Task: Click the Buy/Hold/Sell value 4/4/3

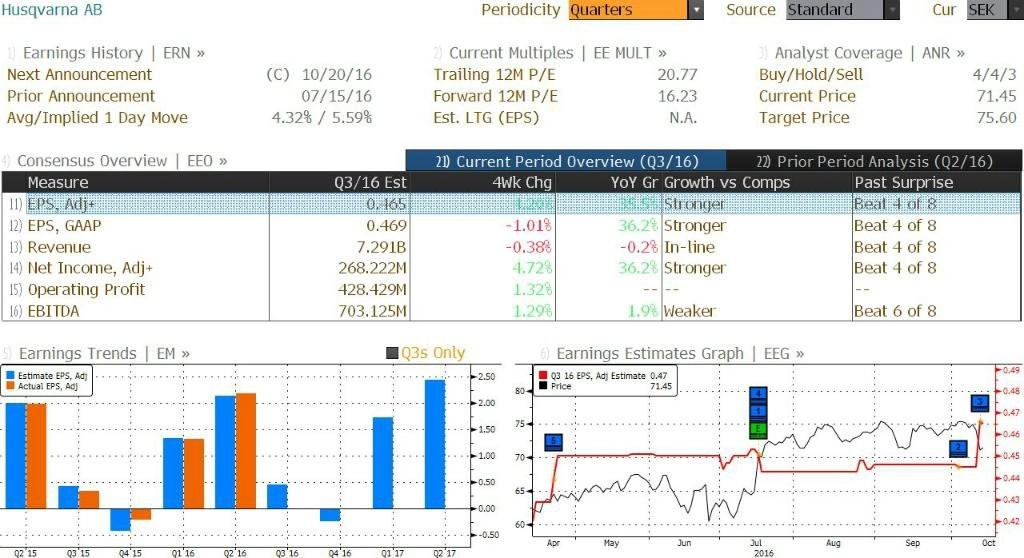Action: tap(994, 74)
